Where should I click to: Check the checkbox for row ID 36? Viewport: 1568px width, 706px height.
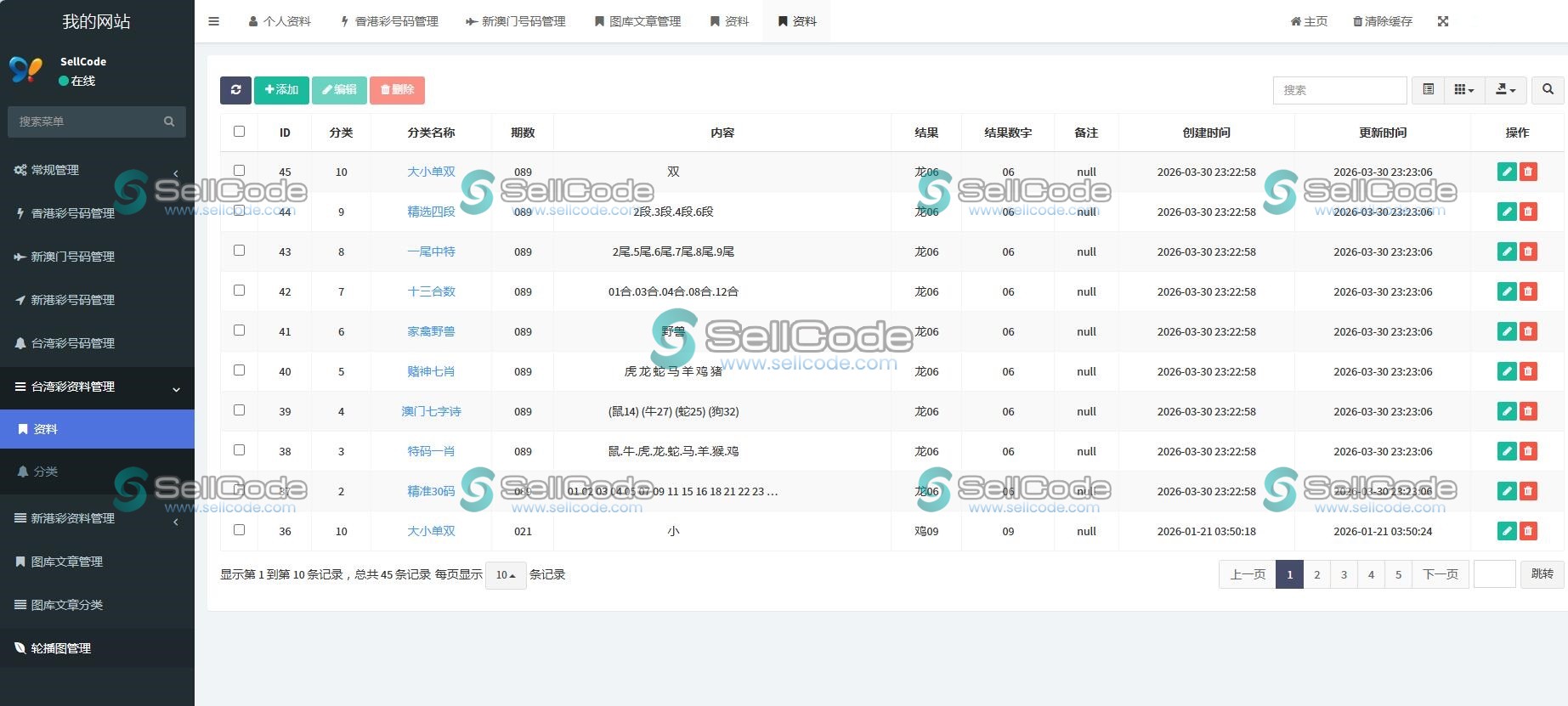(239, 529)
